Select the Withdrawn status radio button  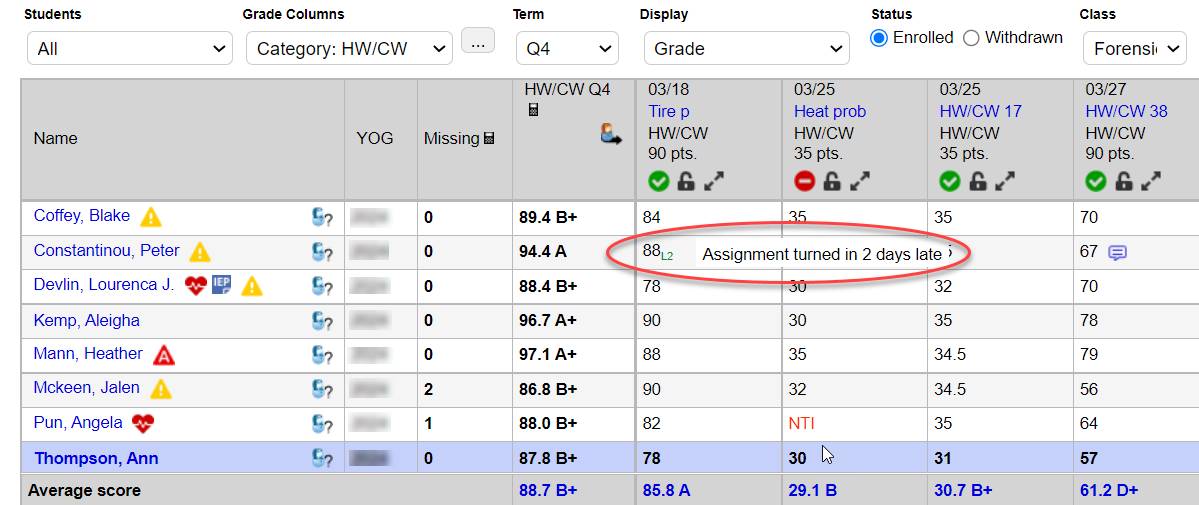click(x=971, y=38)
